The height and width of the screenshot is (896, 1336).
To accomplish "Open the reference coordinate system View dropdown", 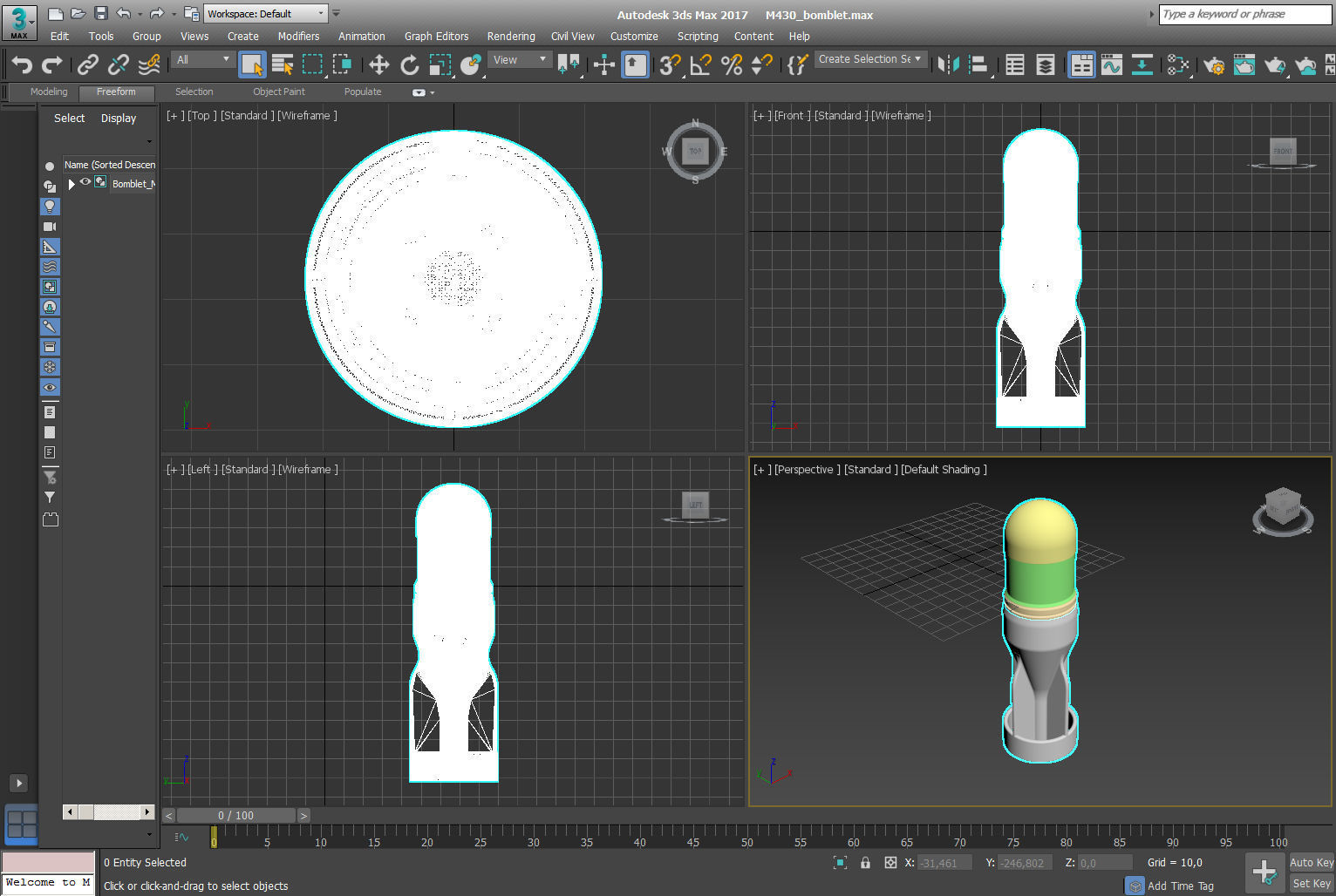I will coord(520,59).
